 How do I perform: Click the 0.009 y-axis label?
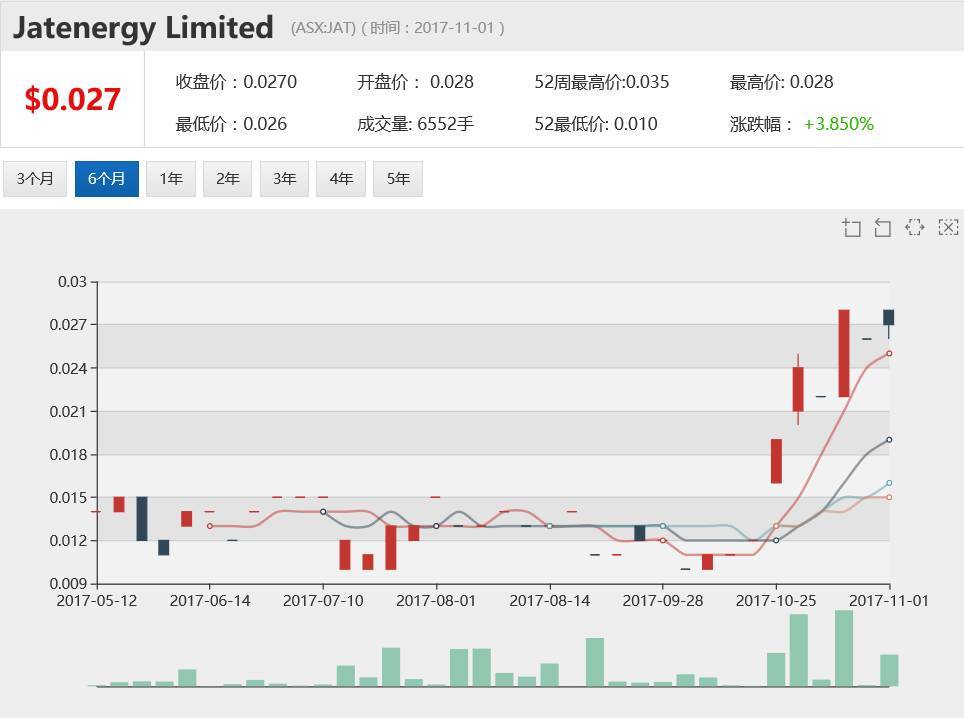click(68, 583)
